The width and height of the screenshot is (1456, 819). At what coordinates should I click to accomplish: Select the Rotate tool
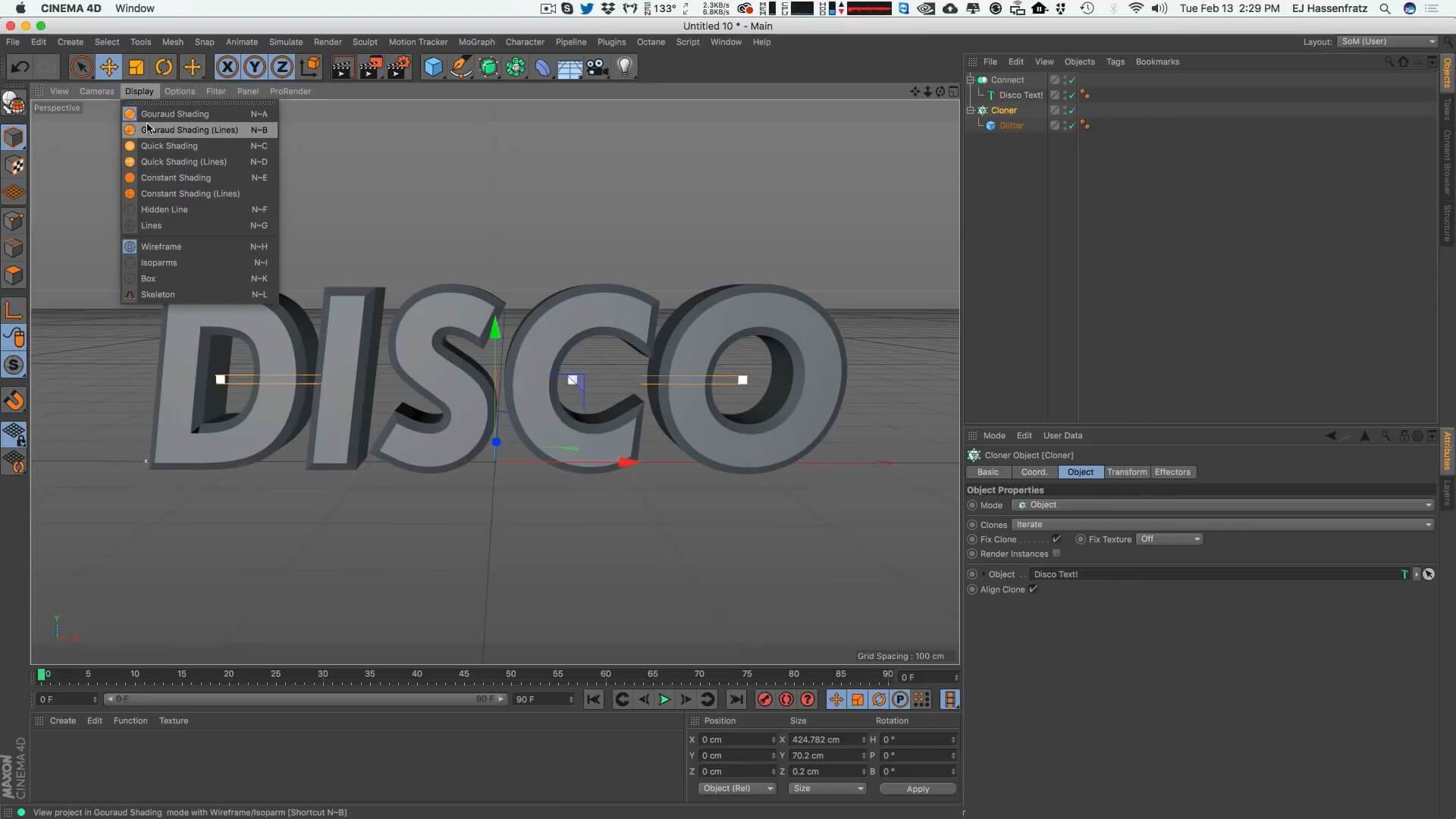tap(164, 67)
